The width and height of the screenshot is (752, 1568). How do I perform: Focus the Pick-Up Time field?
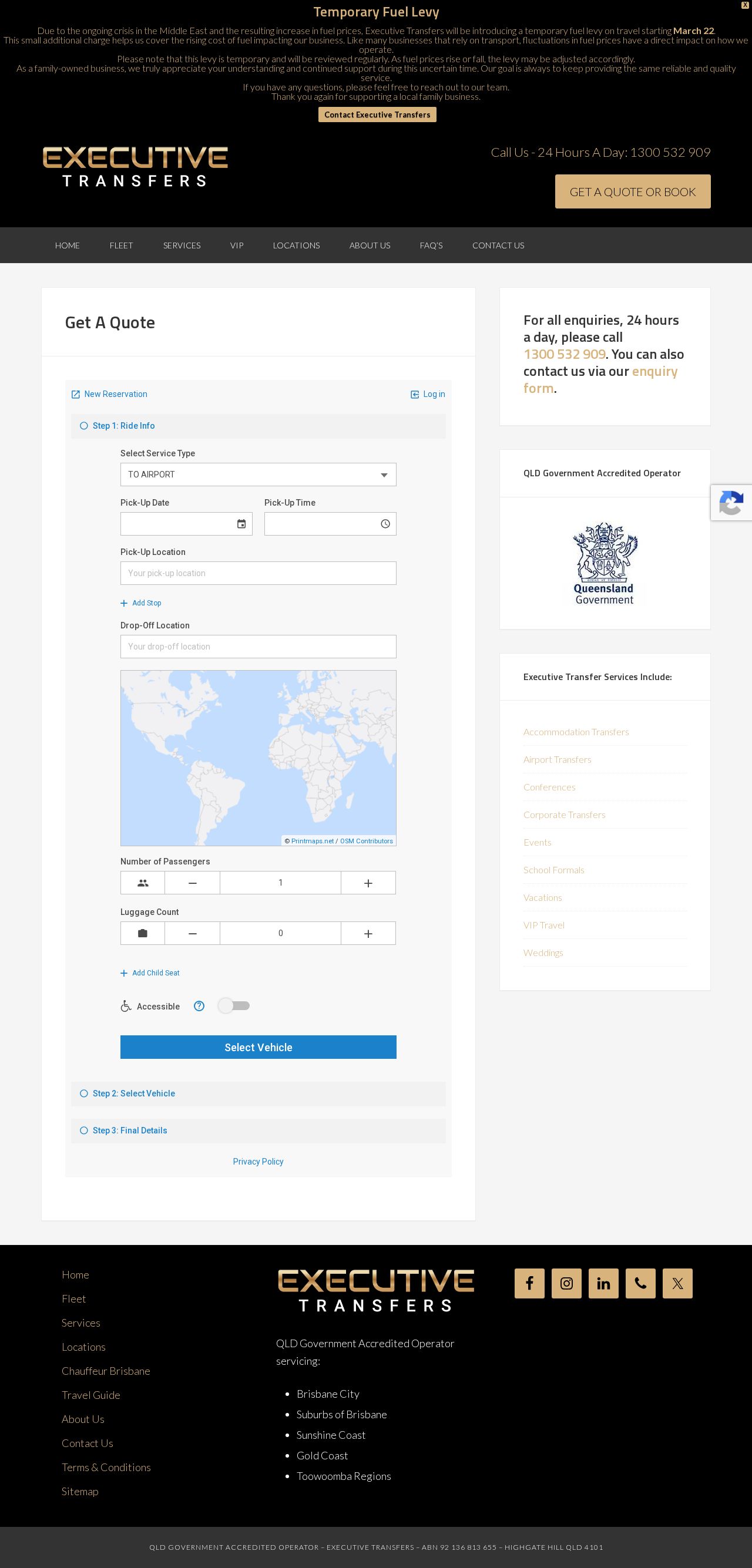pos(330,524)
